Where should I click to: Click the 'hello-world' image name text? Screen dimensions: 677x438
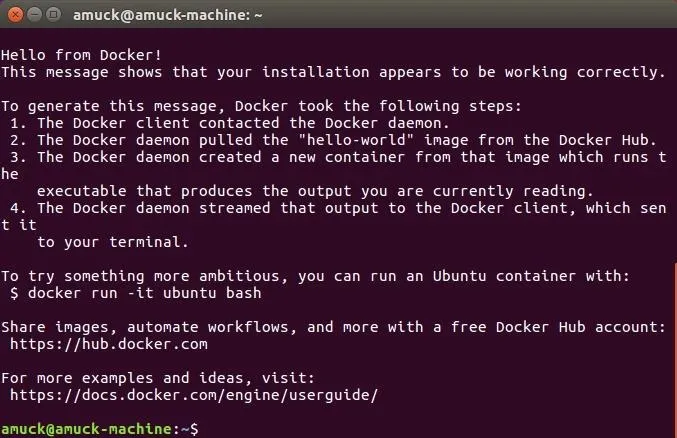[356, 140]
